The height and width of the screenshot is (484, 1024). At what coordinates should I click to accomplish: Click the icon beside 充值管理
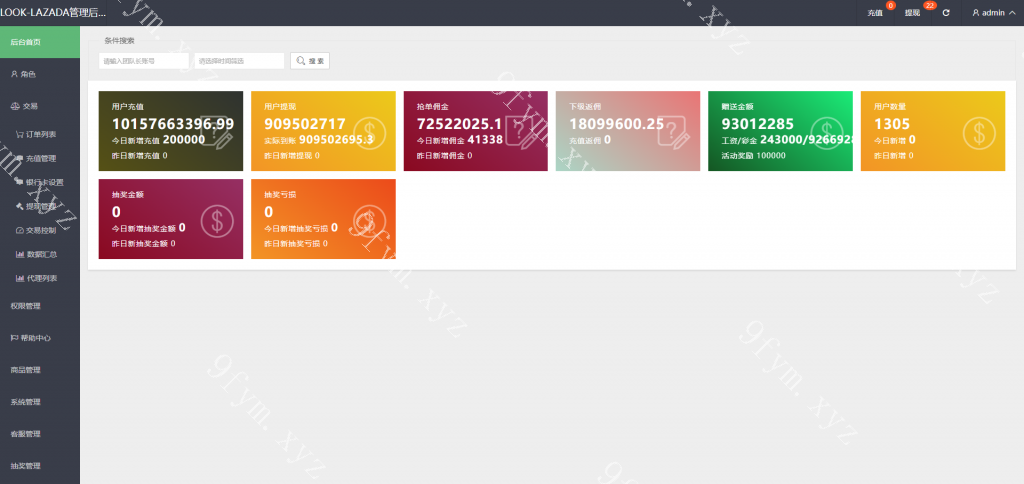(x=20, y=158)
